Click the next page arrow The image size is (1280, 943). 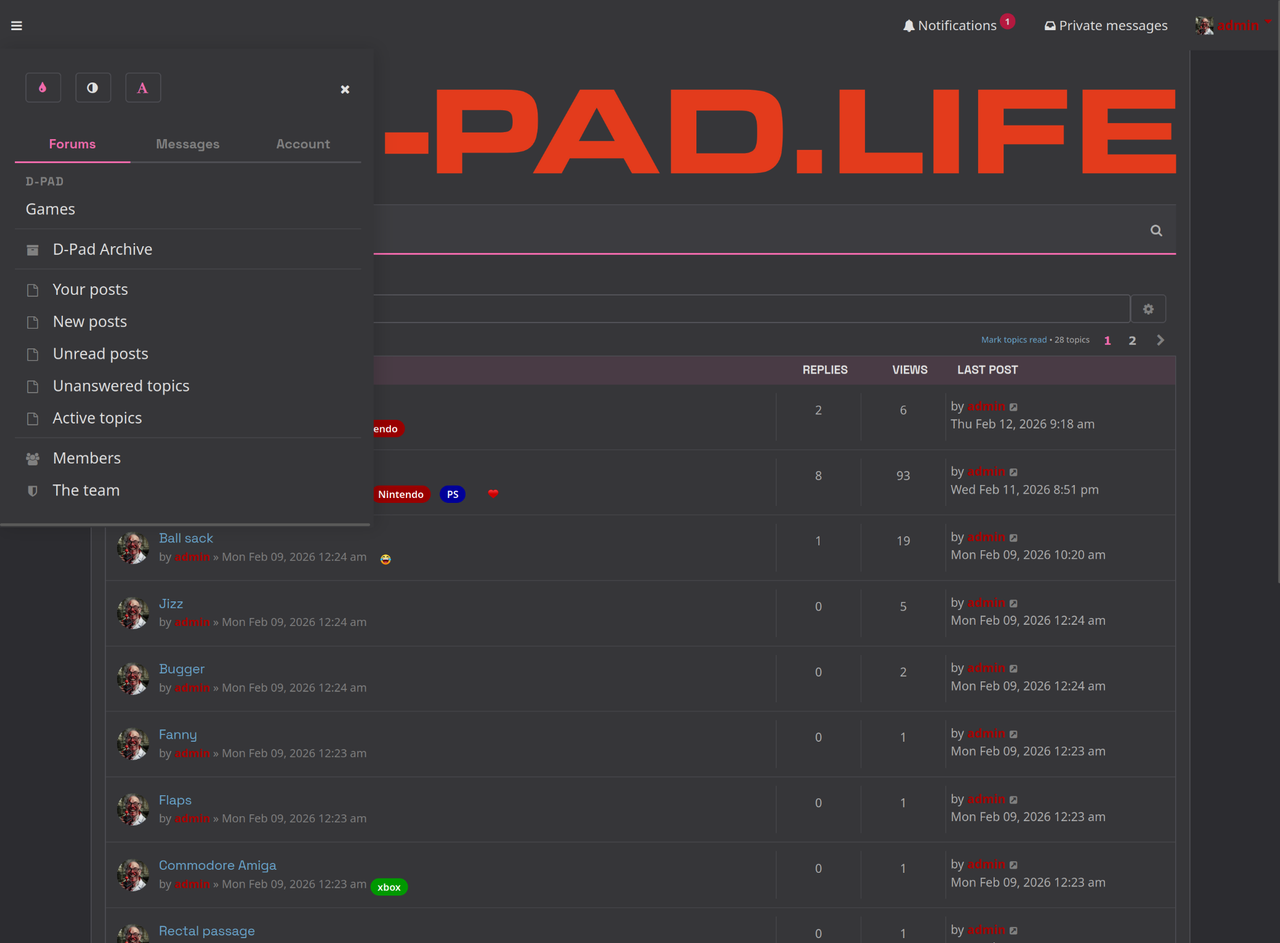tap(1160, 340)
